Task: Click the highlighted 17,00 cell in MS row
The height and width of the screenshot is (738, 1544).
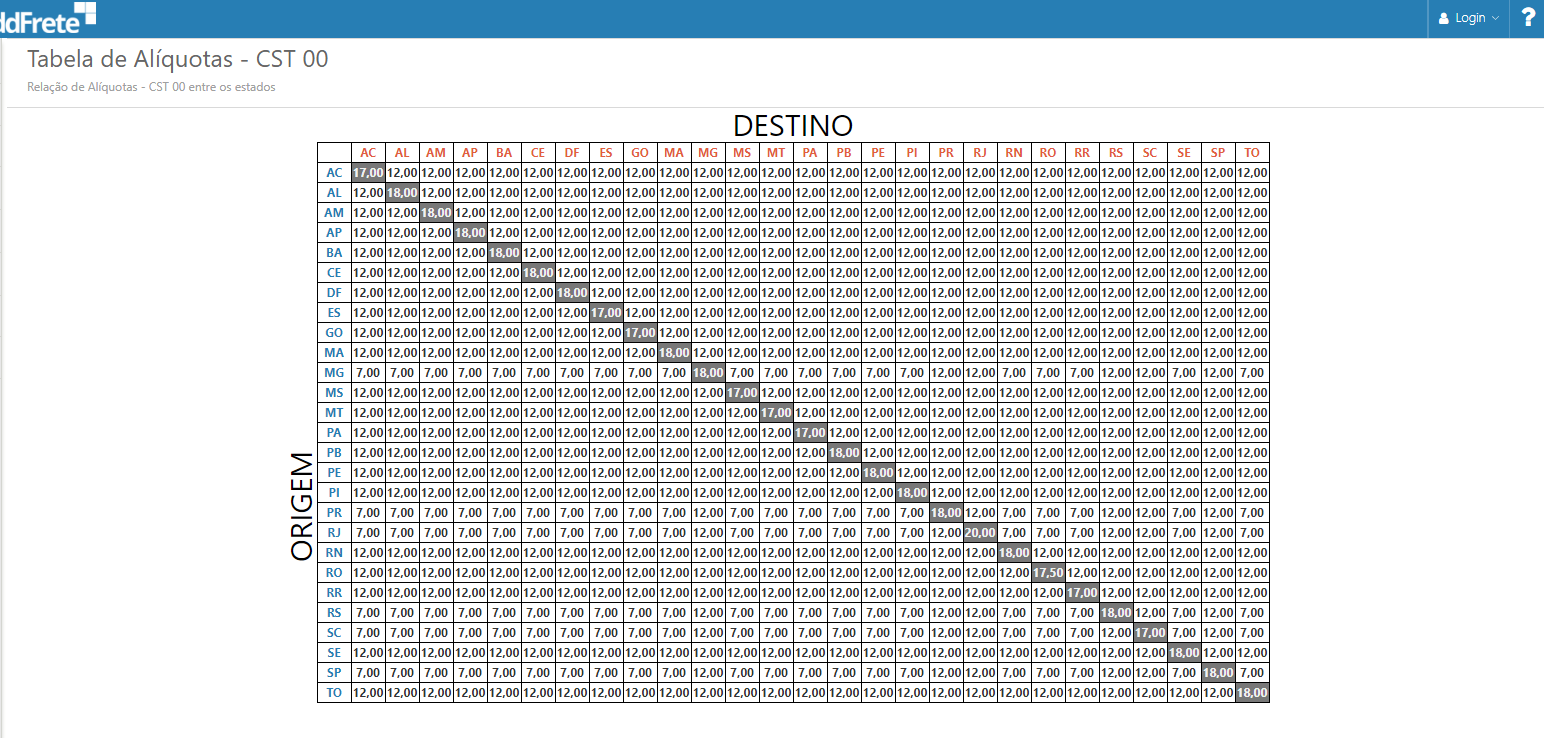Action: coord(742,392)
